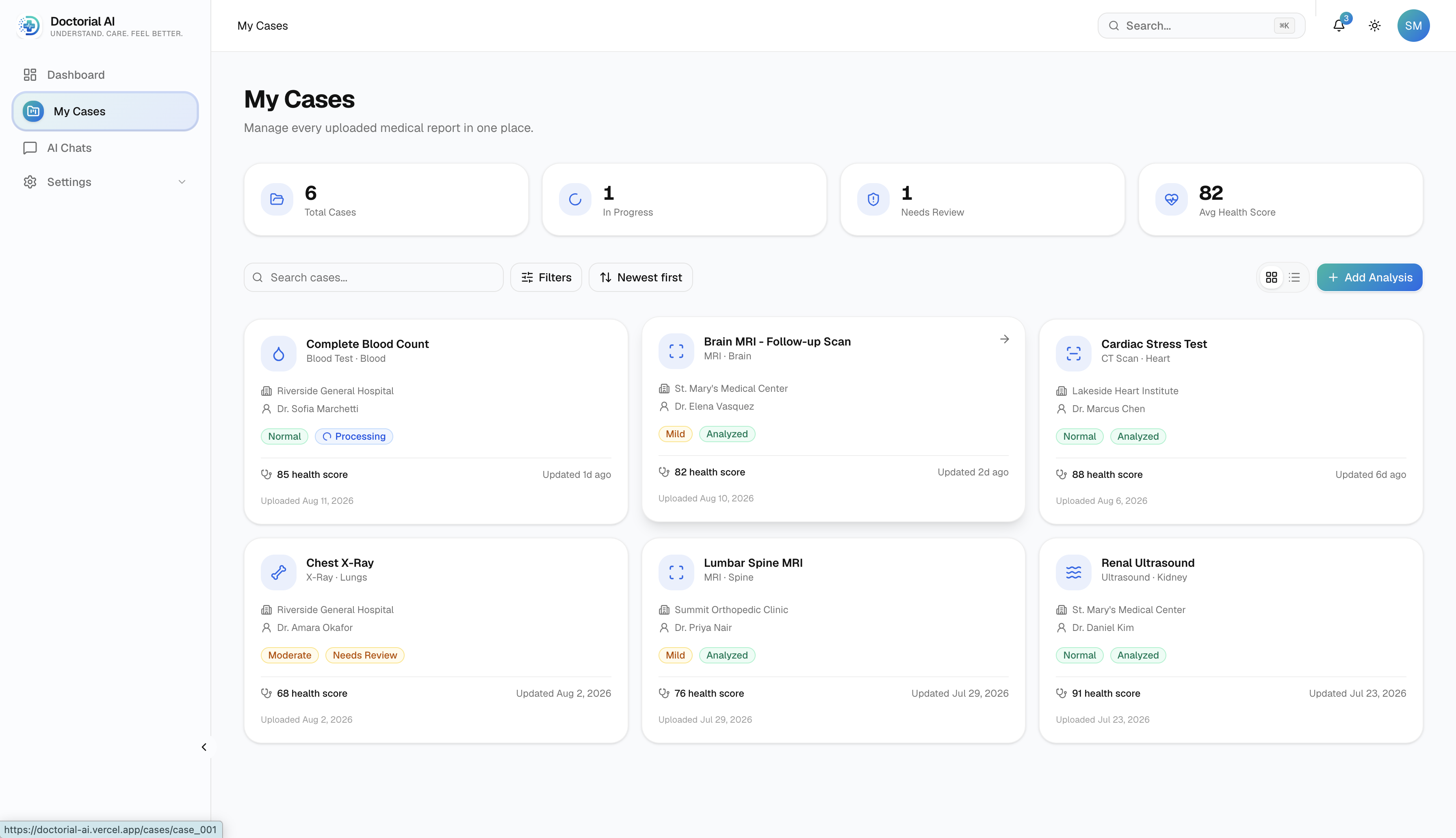Image resolution: width=1456 pixels, height=838 pixels.
Task: Click person icon beside Dr. Priya Nair
Action: pos(664,627)
